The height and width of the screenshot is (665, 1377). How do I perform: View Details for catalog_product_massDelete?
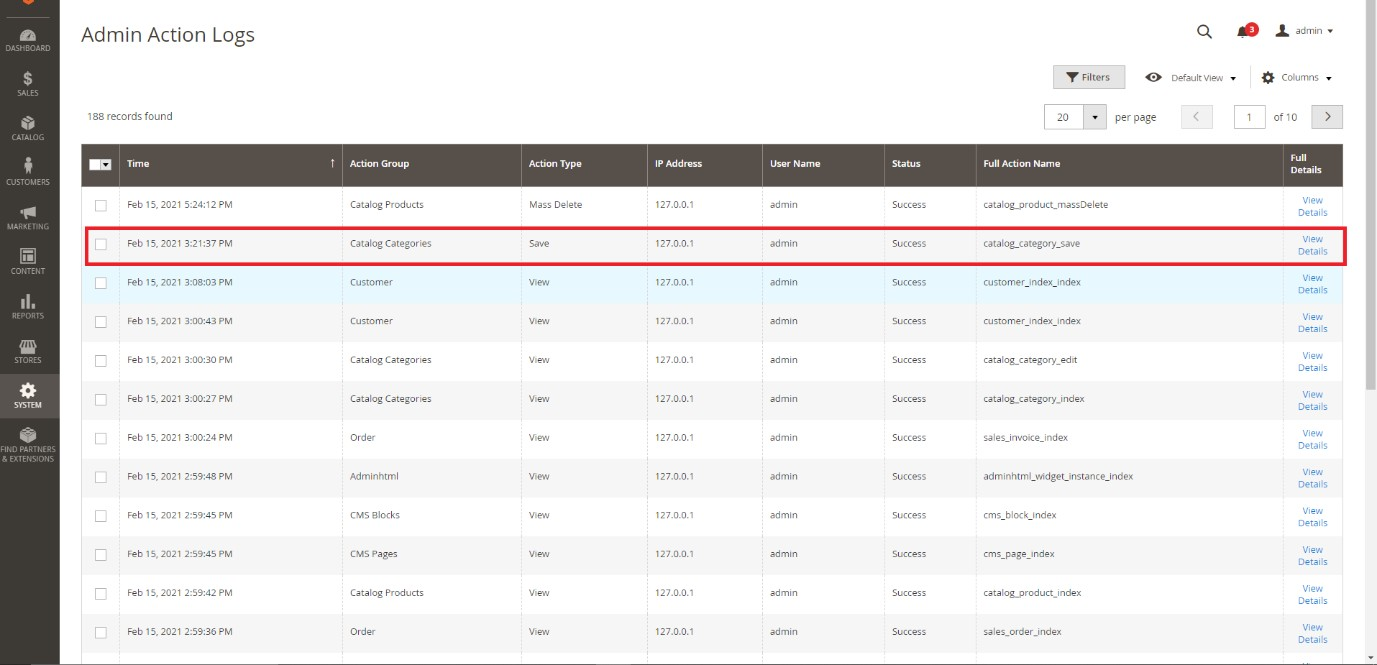(1312, 206)
